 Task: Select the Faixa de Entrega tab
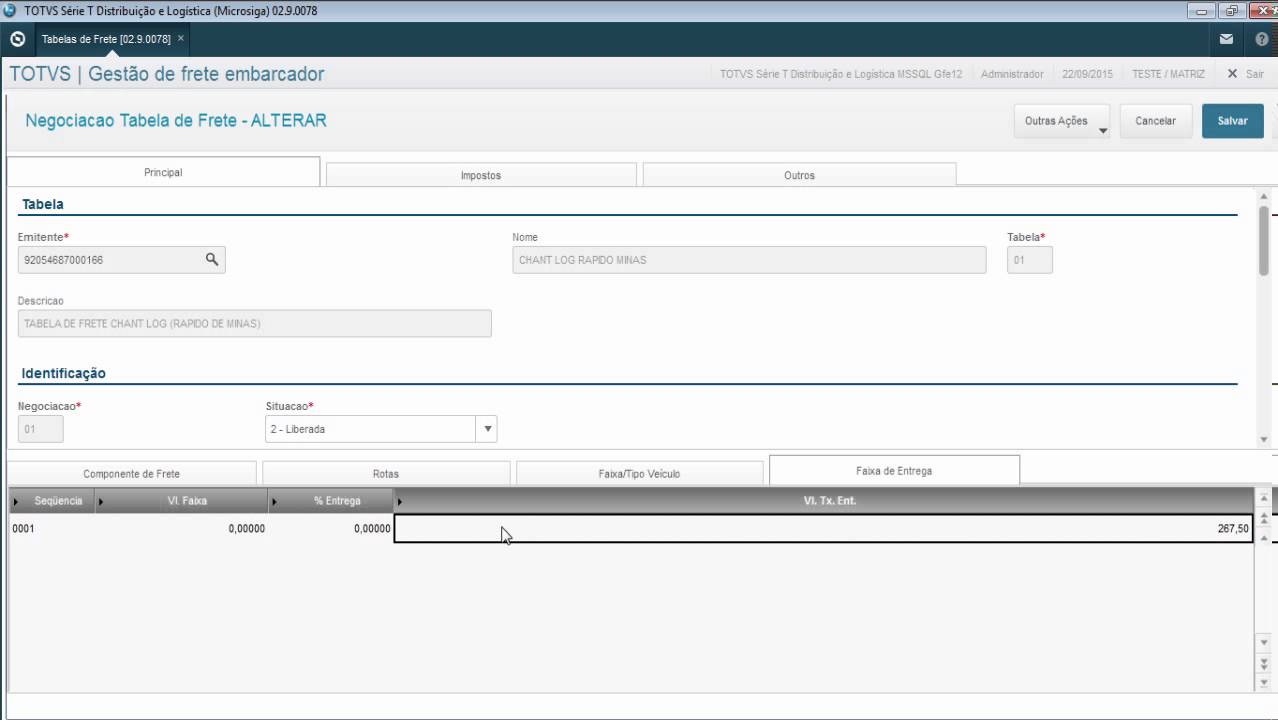click(894, 470)
